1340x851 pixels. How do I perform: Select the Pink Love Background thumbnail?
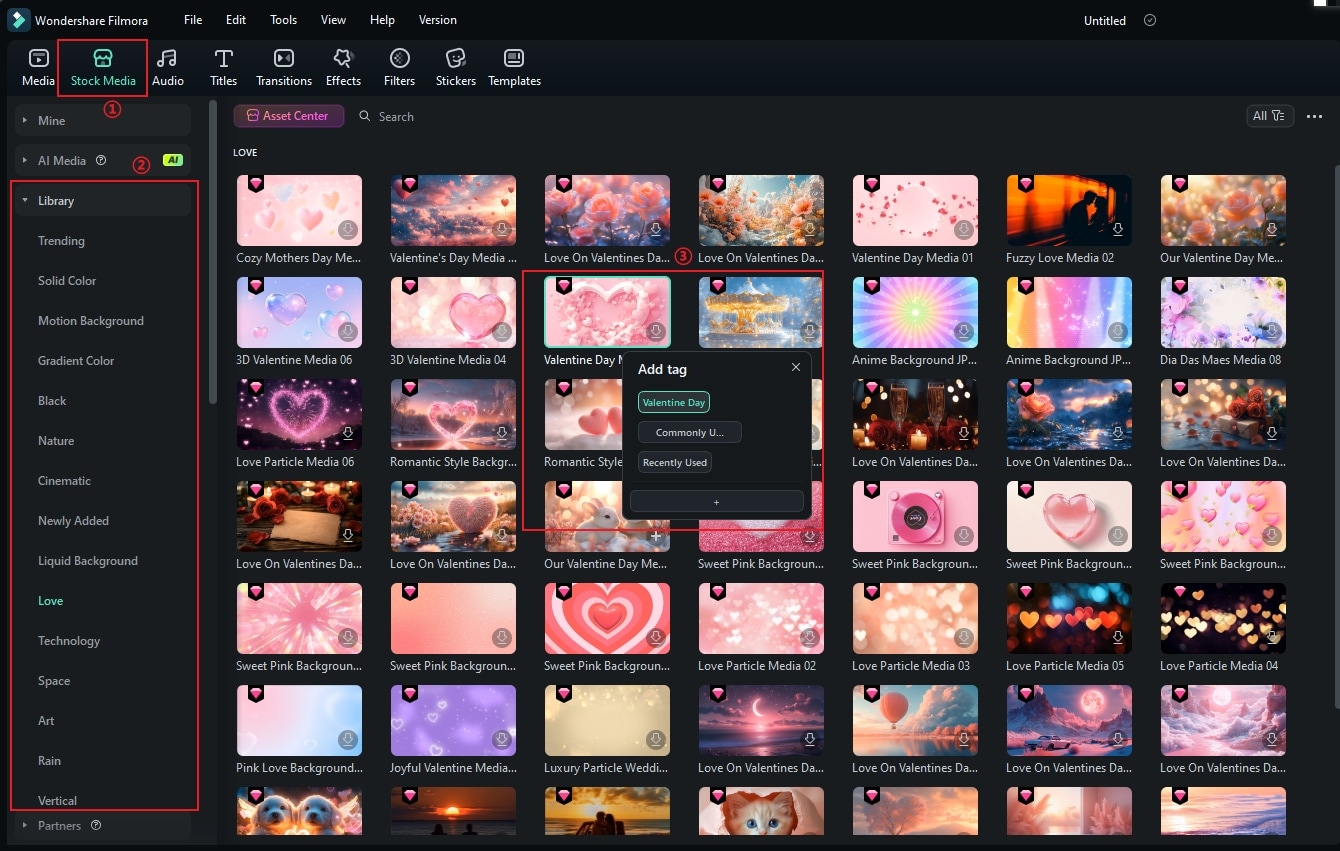pos(299,720)
